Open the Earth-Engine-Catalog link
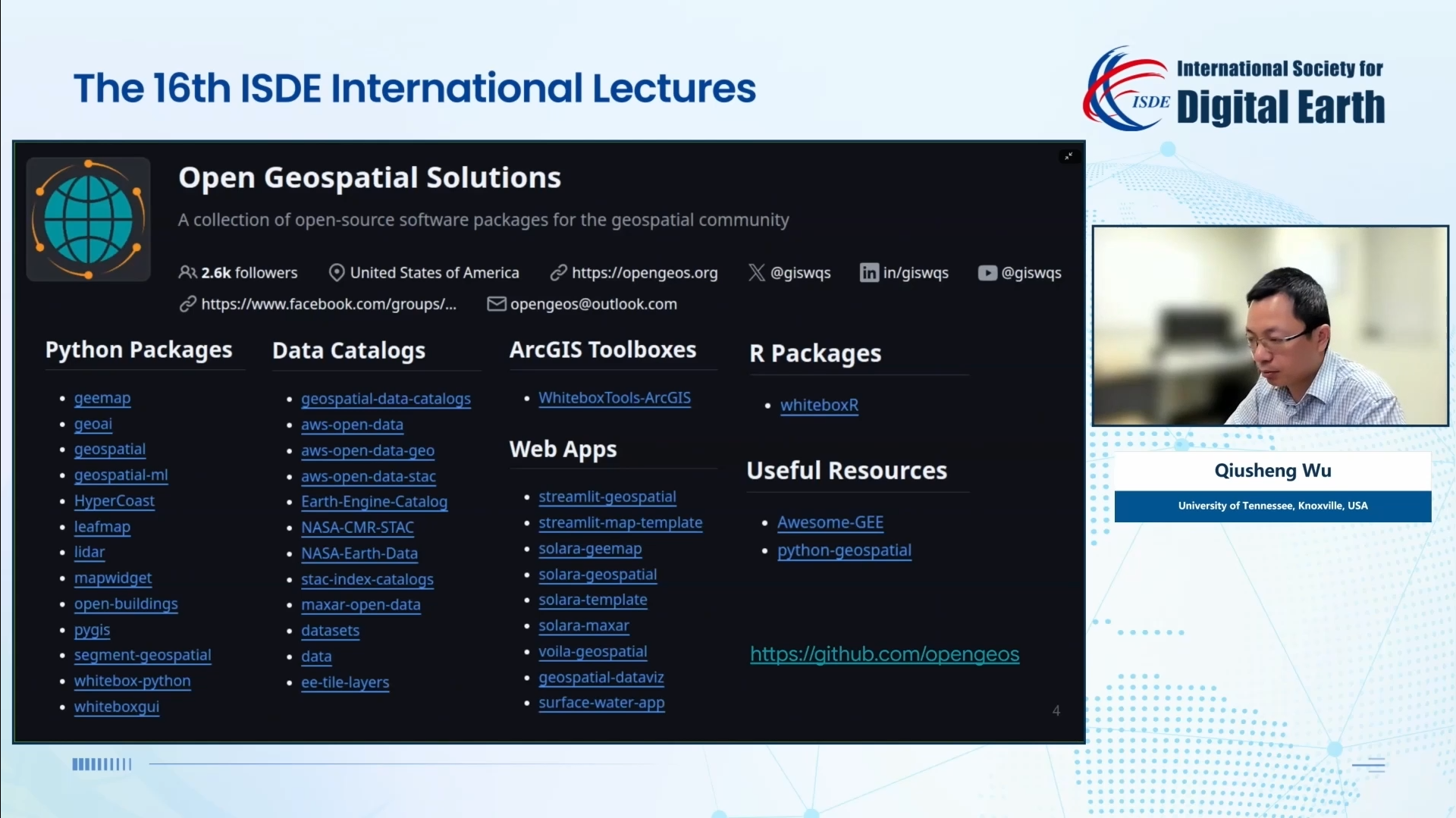1456x818 pixels. click(375, 502)
